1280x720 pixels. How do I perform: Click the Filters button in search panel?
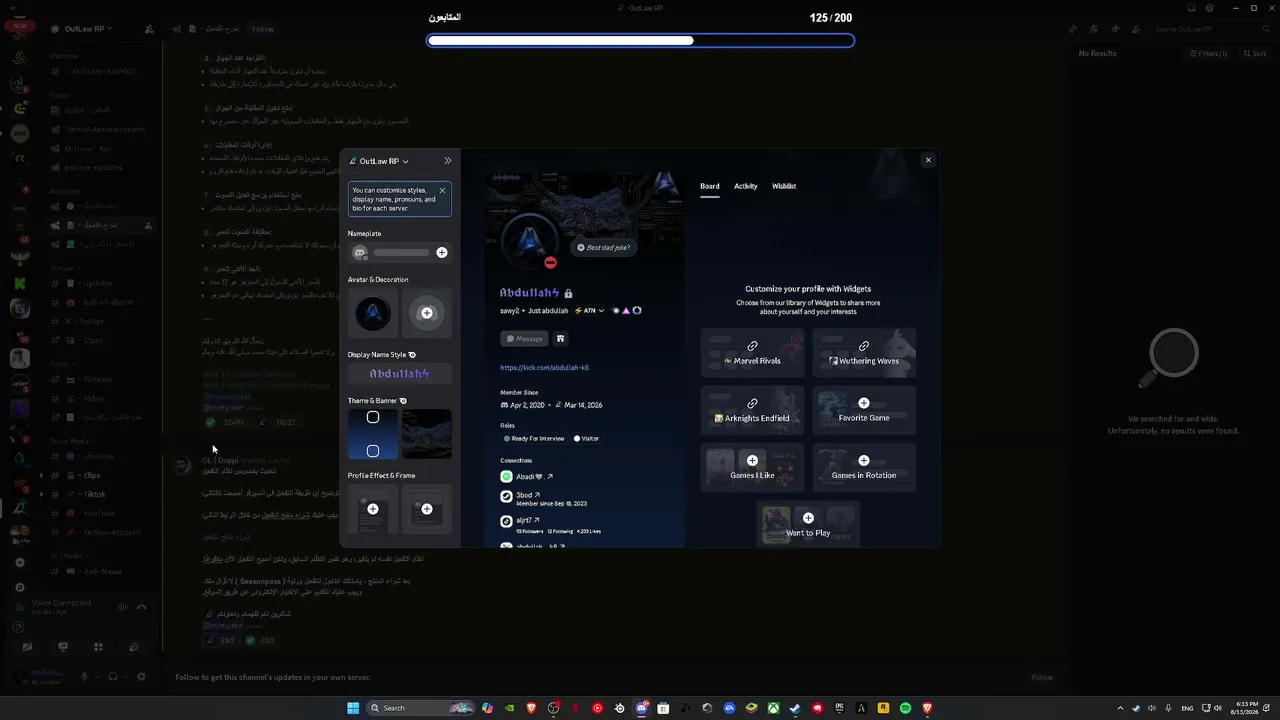pyautogui.click(x=1208, y=53)
